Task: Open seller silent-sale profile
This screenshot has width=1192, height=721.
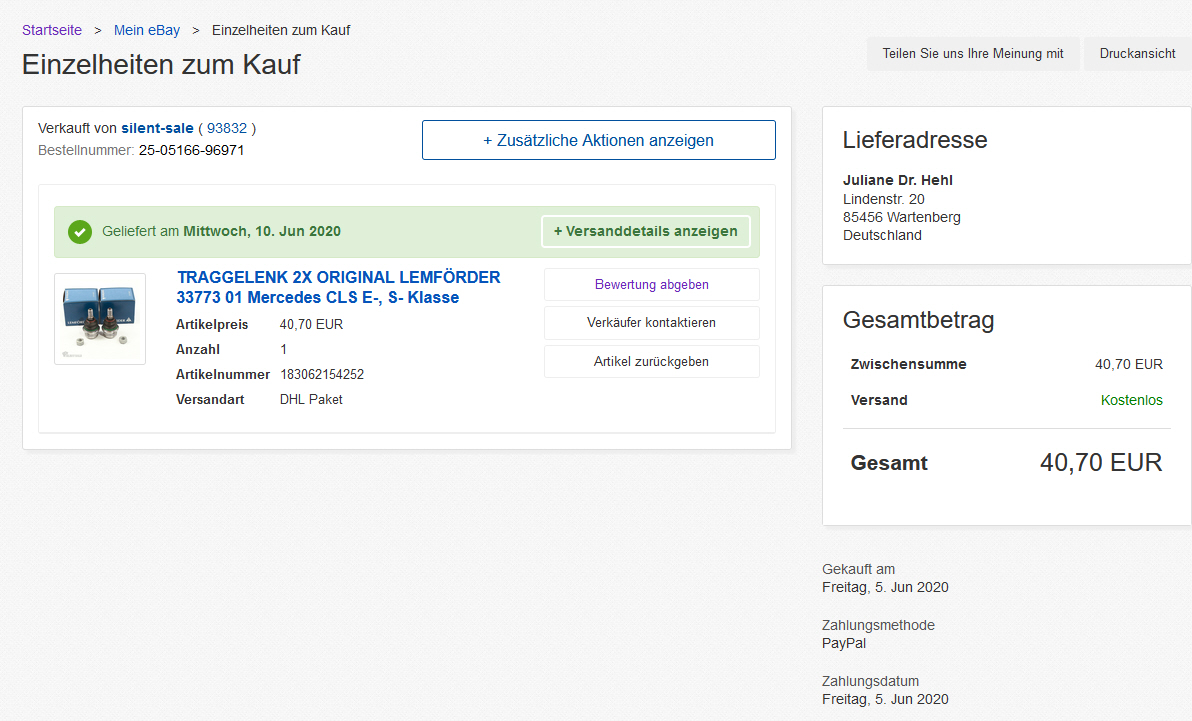Action: coord(157,128)
